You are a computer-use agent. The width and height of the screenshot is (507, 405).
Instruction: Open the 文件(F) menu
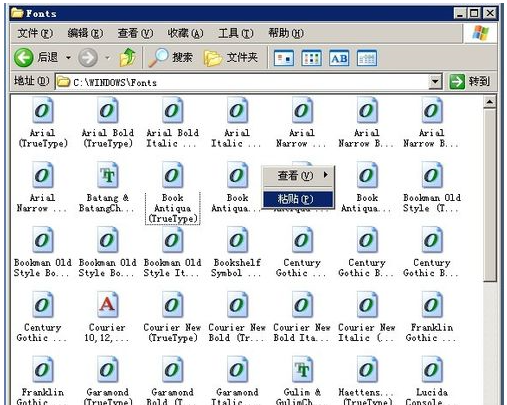pyautogui.click(x=35, y=33)
